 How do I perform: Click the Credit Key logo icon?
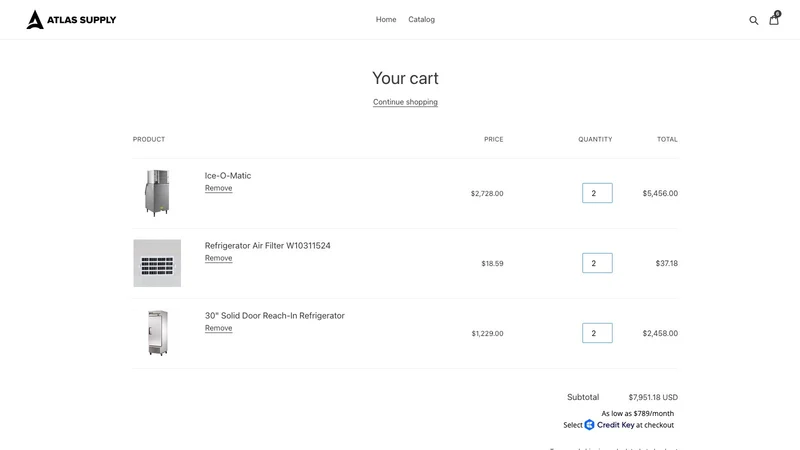point(589,425)
